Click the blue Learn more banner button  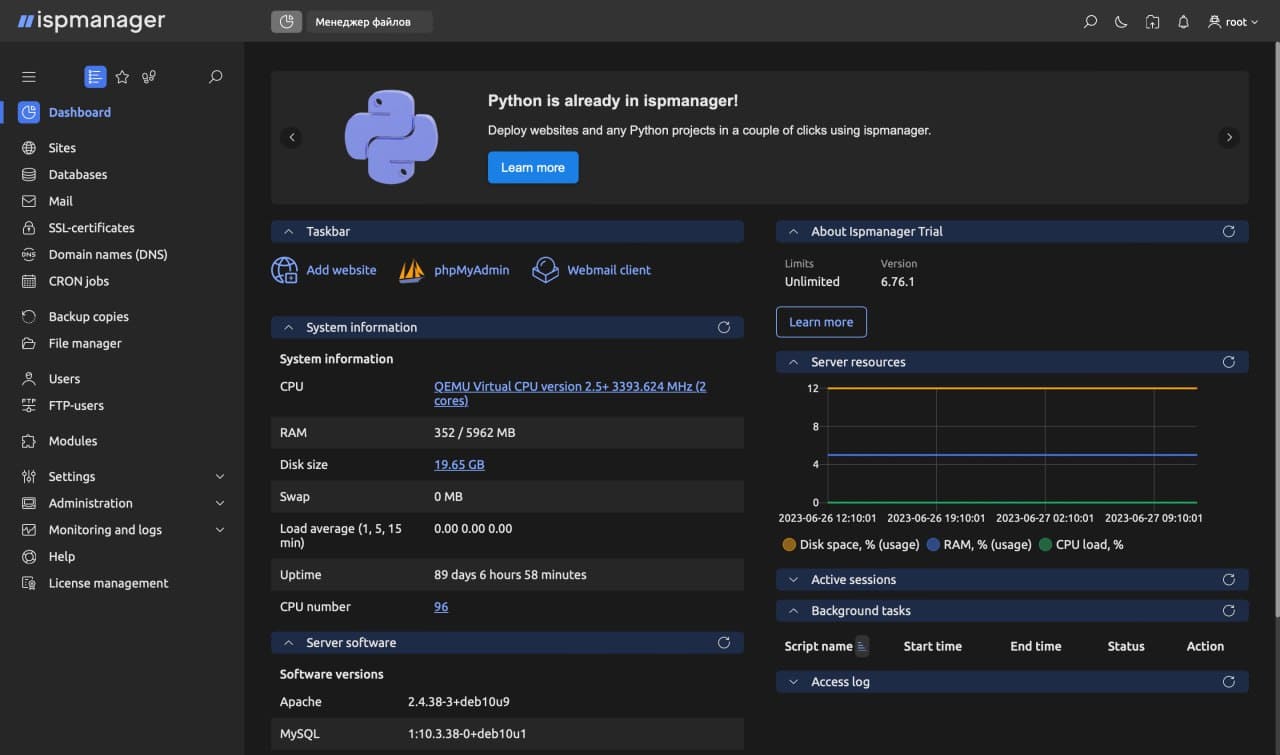tap(533, 167)
